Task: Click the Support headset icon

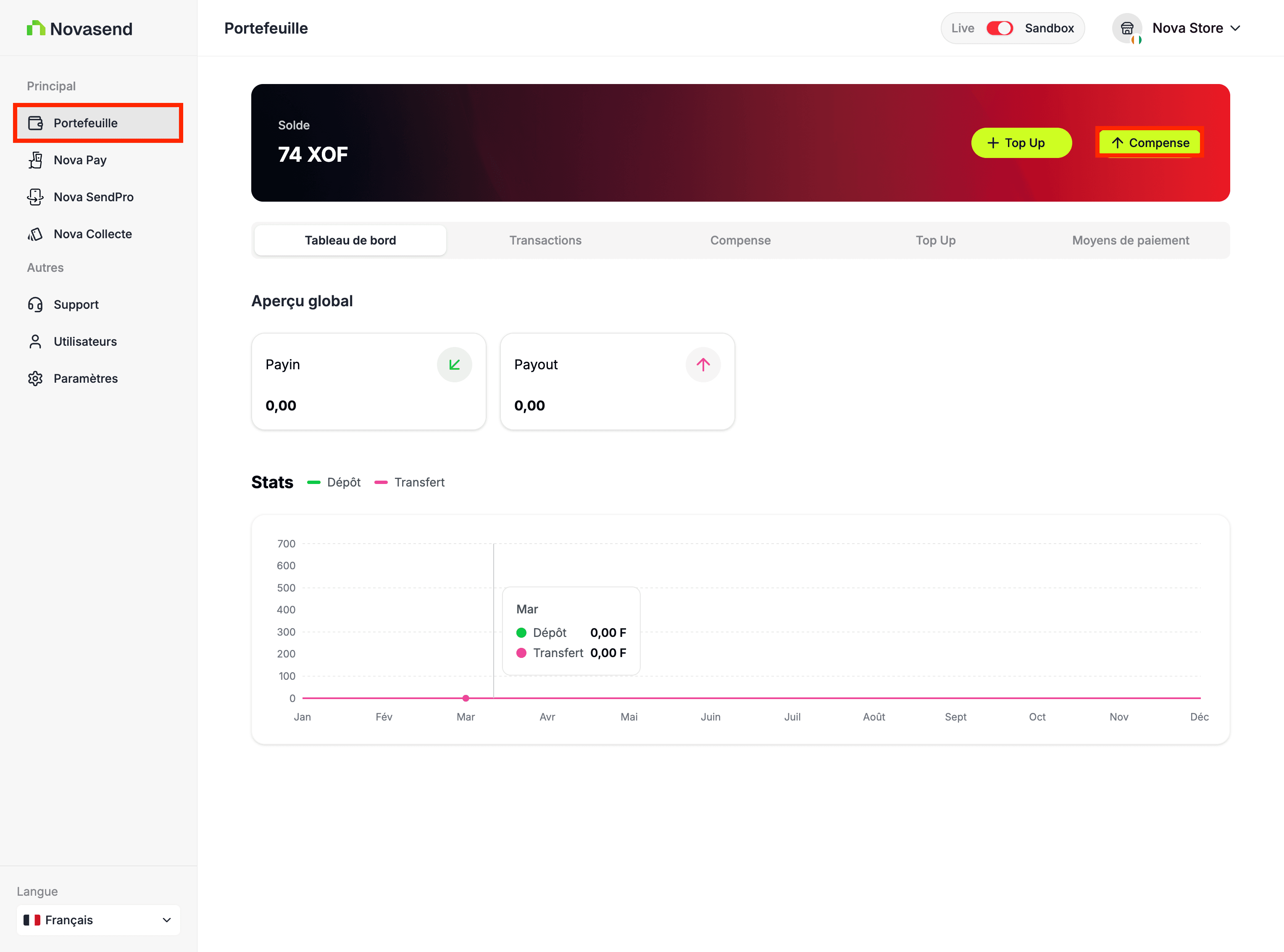Action: click(x=36, y=304)
